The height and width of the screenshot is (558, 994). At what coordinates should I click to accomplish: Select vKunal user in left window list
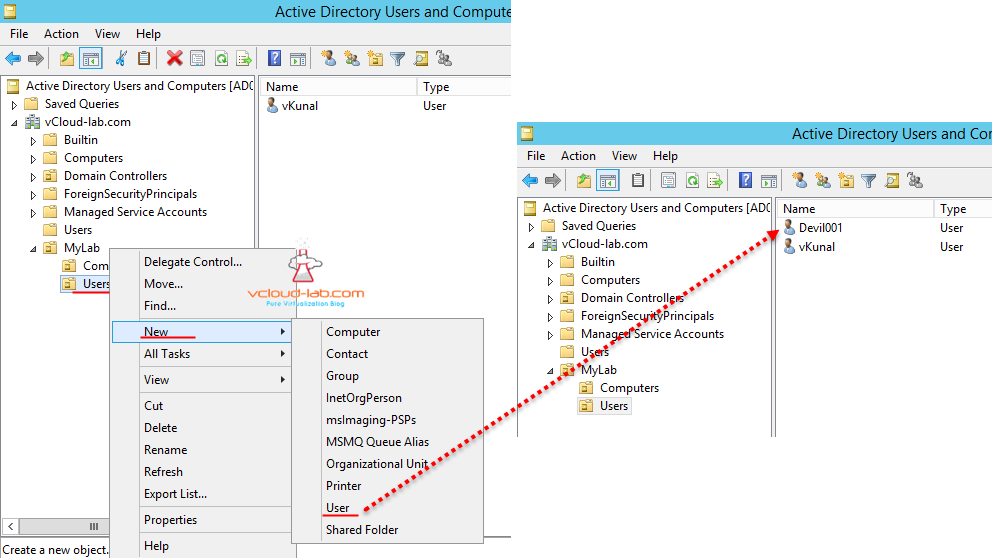(292, 106)
